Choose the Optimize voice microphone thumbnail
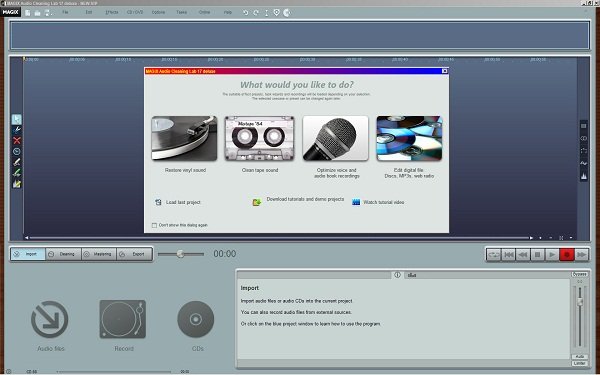The width and height of the screenshot is (600, 375). click(x=336, y=138)
